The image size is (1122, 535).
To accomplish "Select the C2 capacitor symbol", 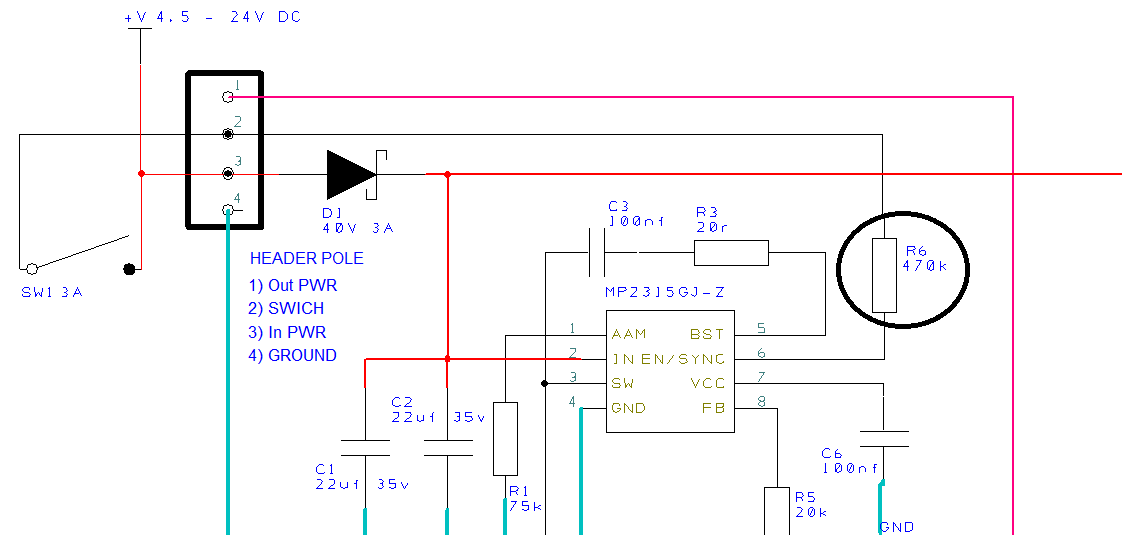I will pos(448,448).
